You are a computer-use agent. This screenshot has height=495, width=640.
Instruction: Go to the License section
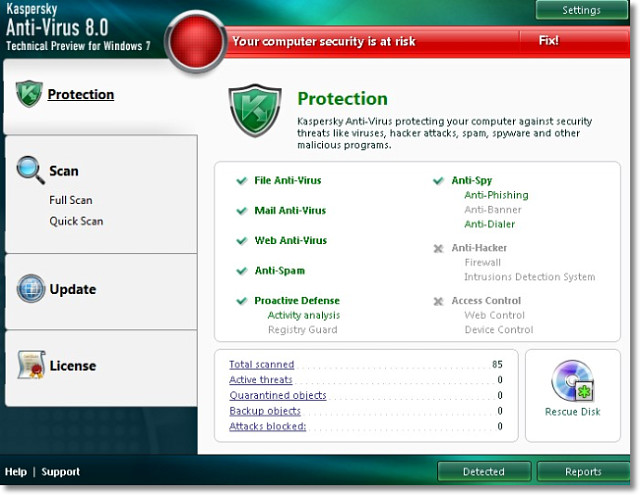tap(73, 365)
